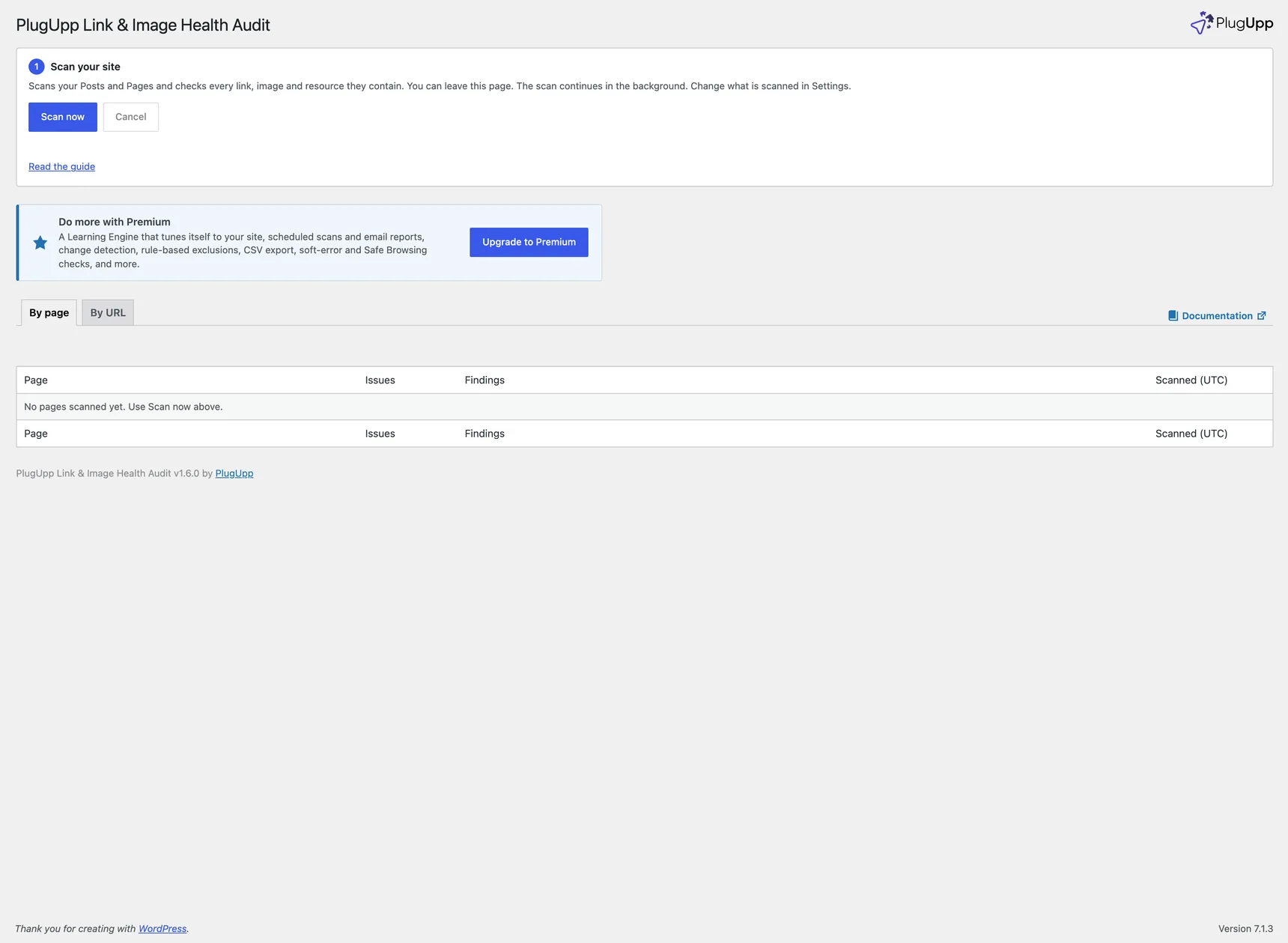The height and width of the screenshot is (943, 1288).
Task: Click the Page column label in table footer
Action: pos(36,434)
